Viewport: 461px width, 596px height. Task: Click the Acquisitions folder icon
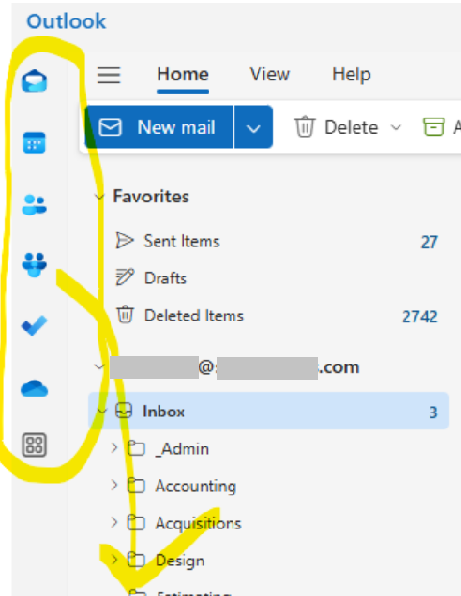(x=136, y=523)
